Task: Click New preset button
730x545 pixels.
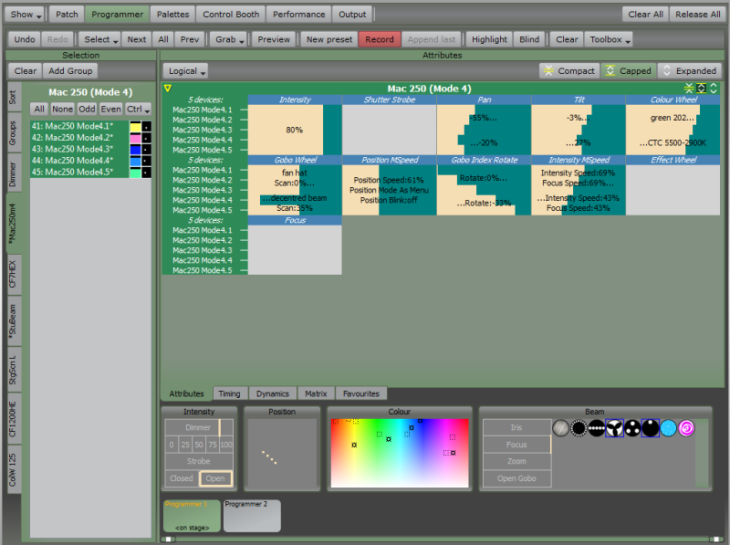Action: pos(329,40)
